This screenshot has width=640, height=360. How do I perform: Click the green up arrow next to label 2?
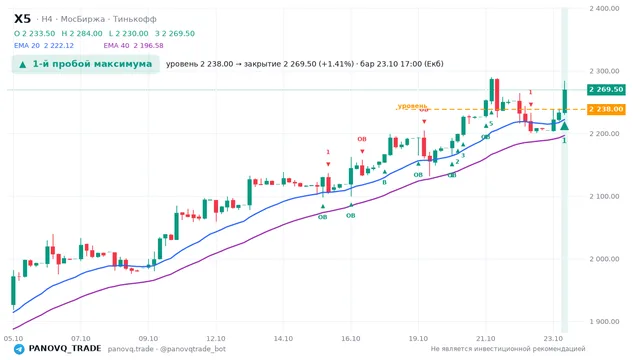[452, 164]
